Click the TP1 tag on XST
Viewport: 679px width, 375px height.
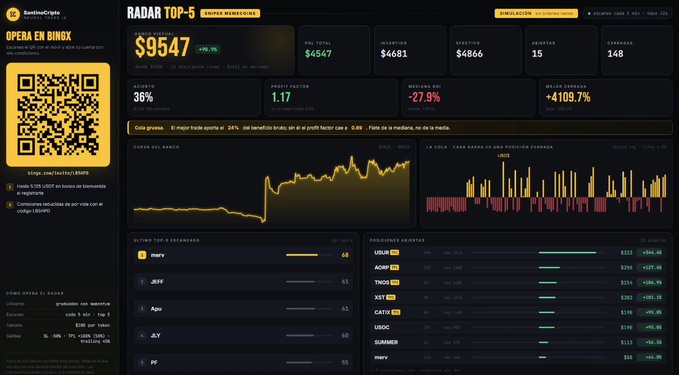391,297
